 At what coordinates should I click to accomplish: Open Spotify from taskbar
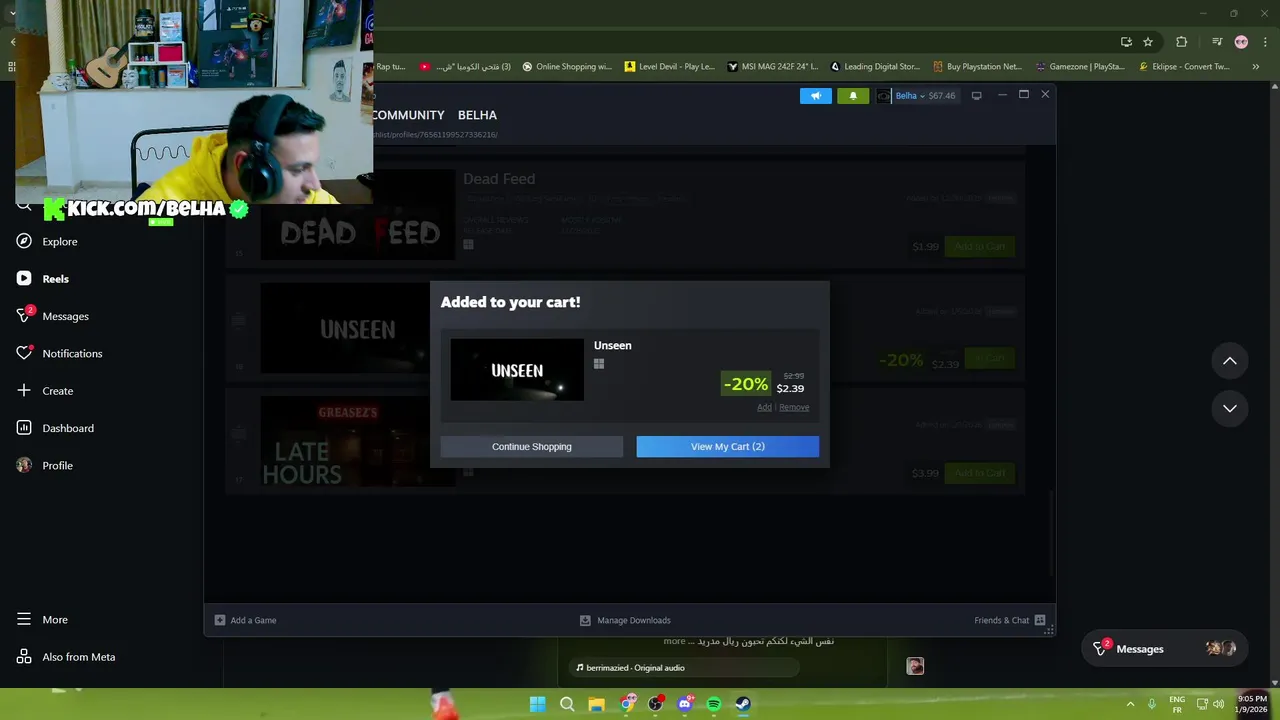click(x=714, y=704)
